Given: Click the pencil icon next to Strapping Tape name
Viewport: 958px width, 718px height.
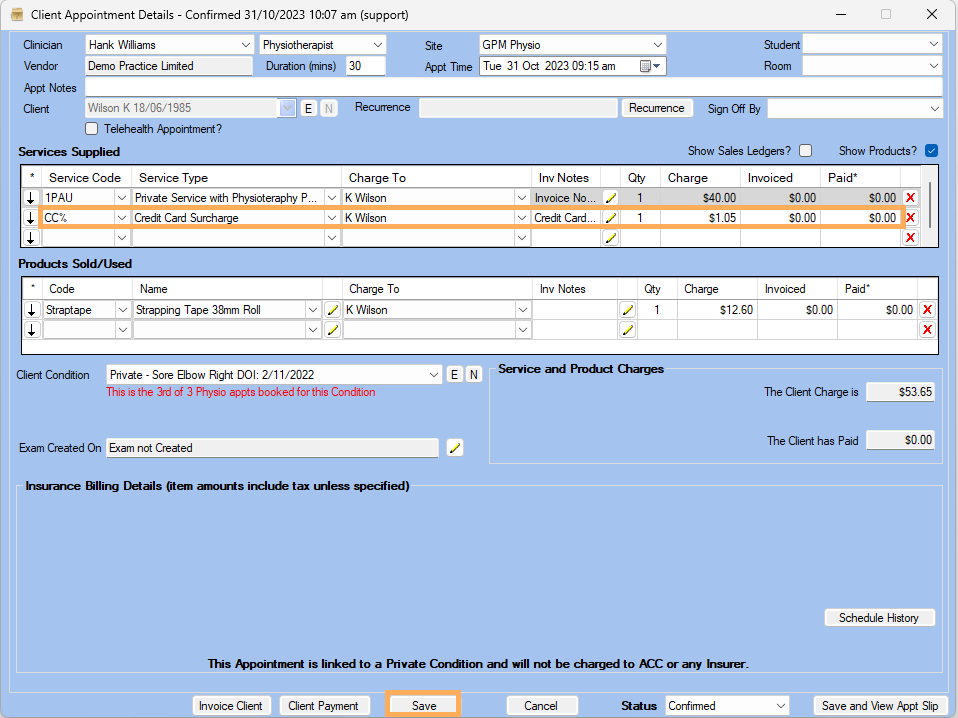Looking at the screenshot, I should pyautogui.click(x=333, y=310).
